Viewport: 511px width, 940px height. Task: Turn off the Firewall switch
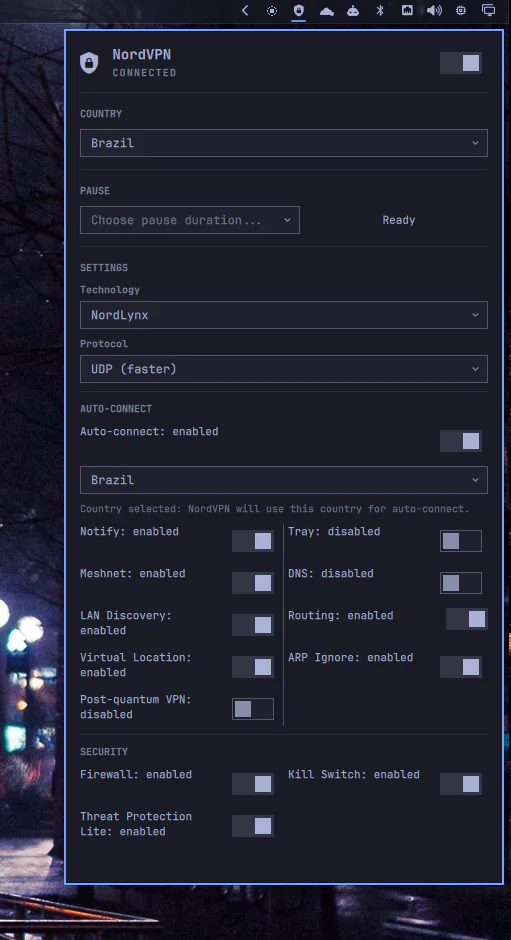pos(253,784)
